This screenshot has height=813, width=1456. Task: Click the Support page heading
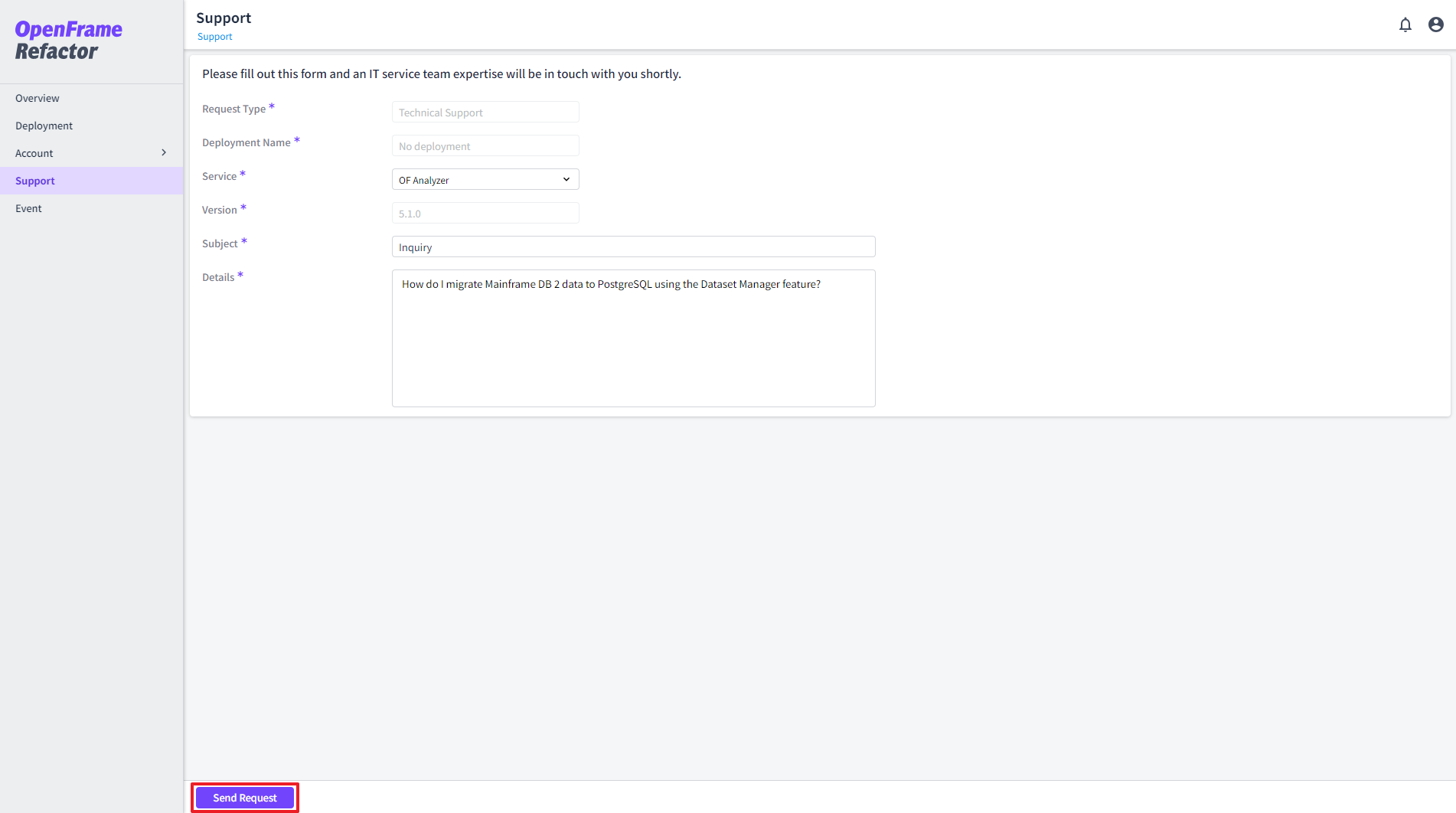(224, 17)
